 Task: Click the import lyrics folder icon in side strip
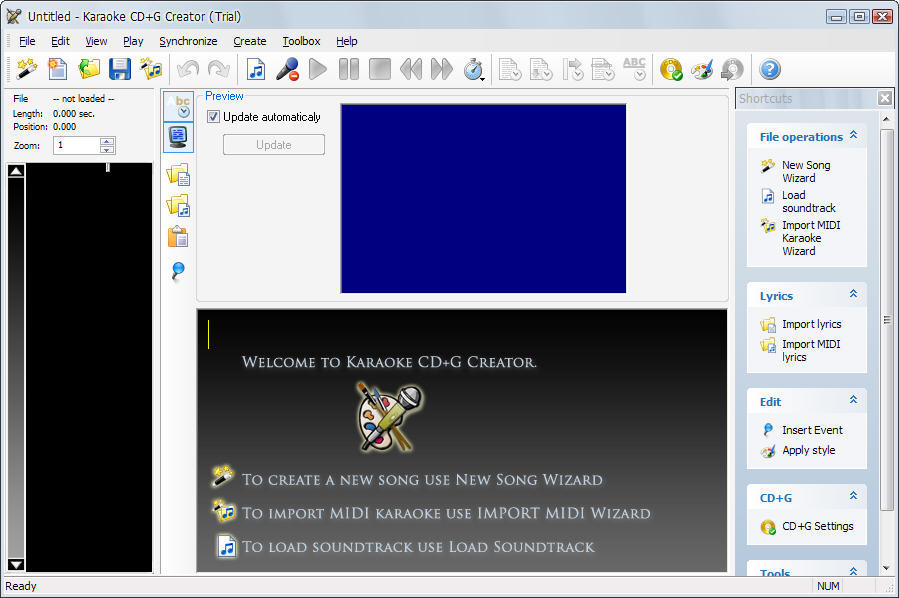(x=178, y=174)
